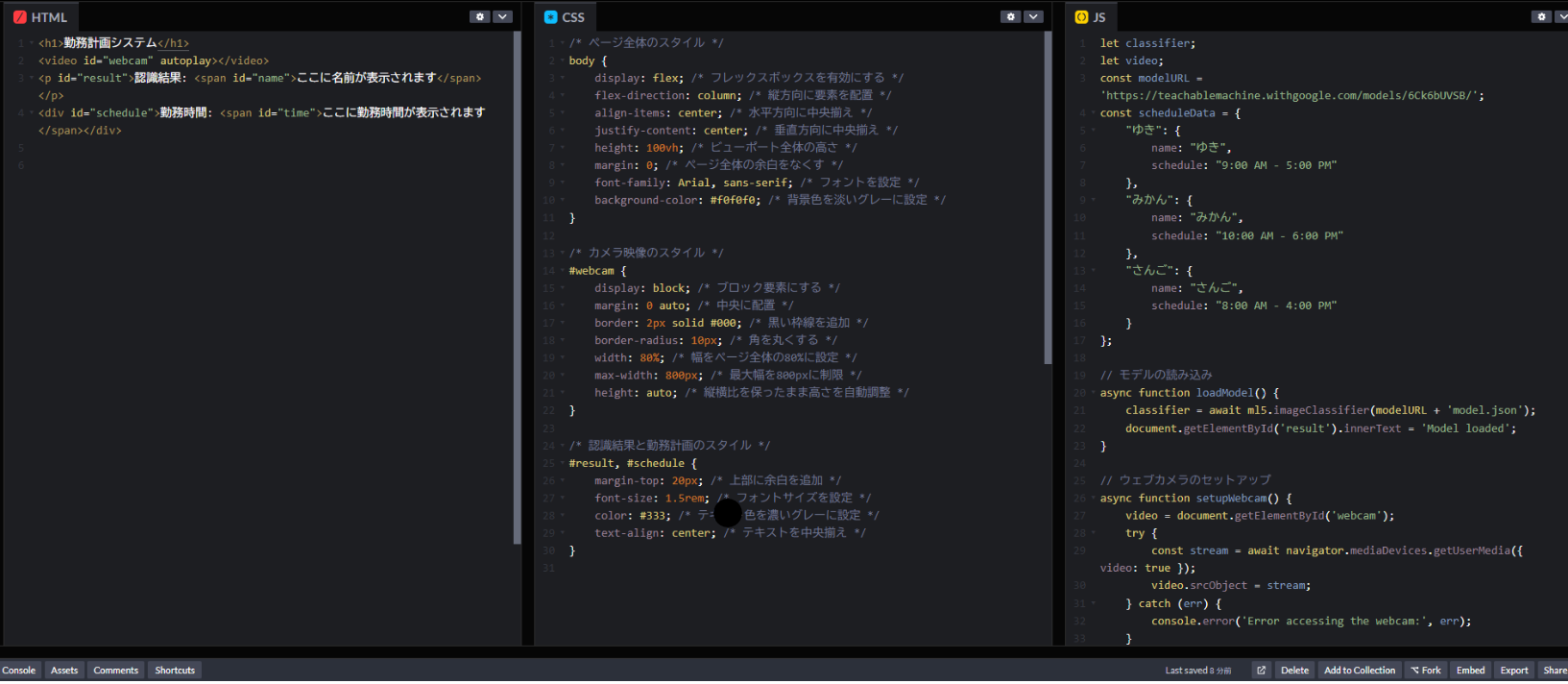Click the 'Last saved 8 分前' status text
1568x684 pixels.
1197,671
